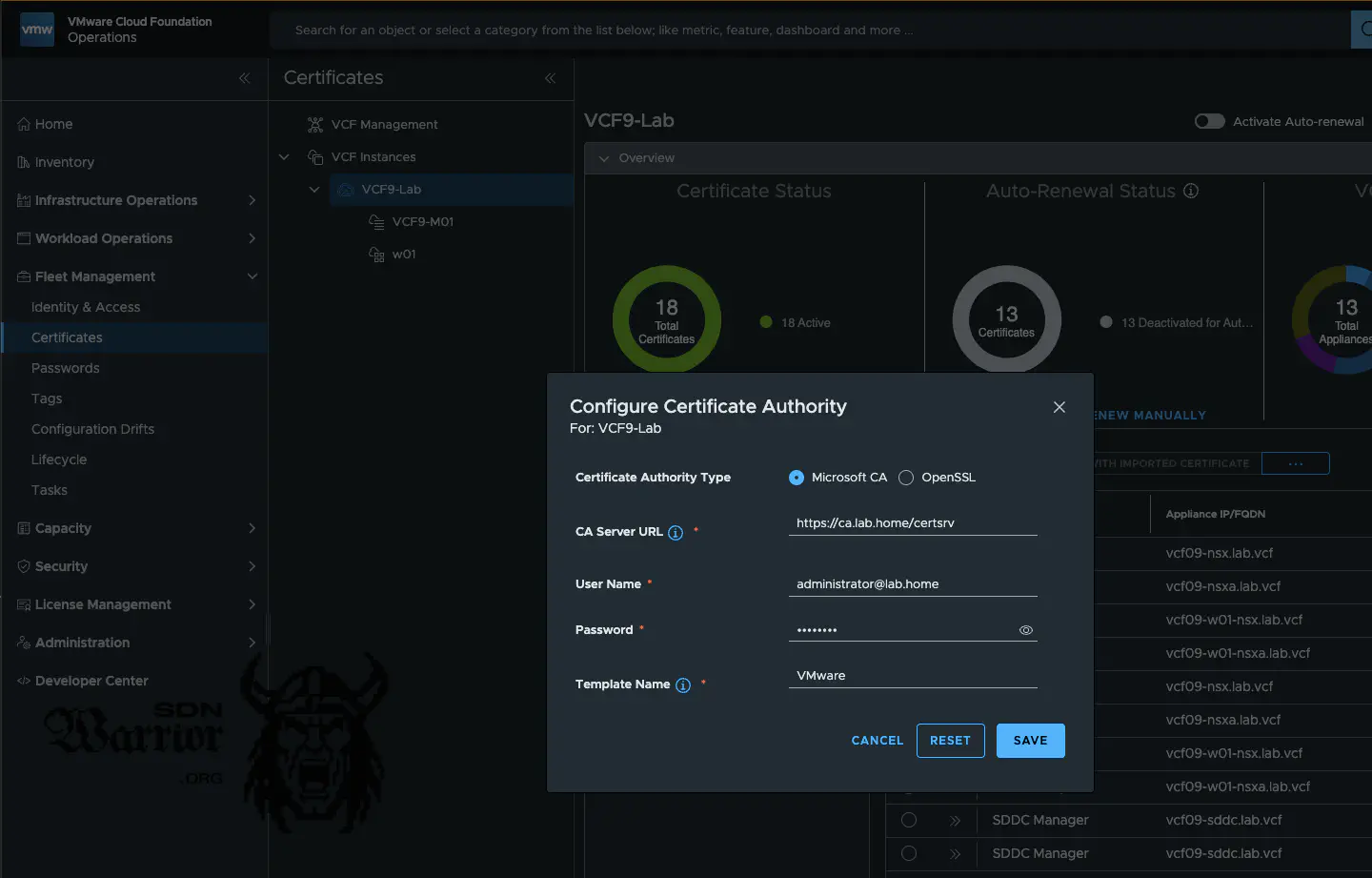Select OpenSSL radio button
Viewport: 1372px width, 878px height.
906,478
